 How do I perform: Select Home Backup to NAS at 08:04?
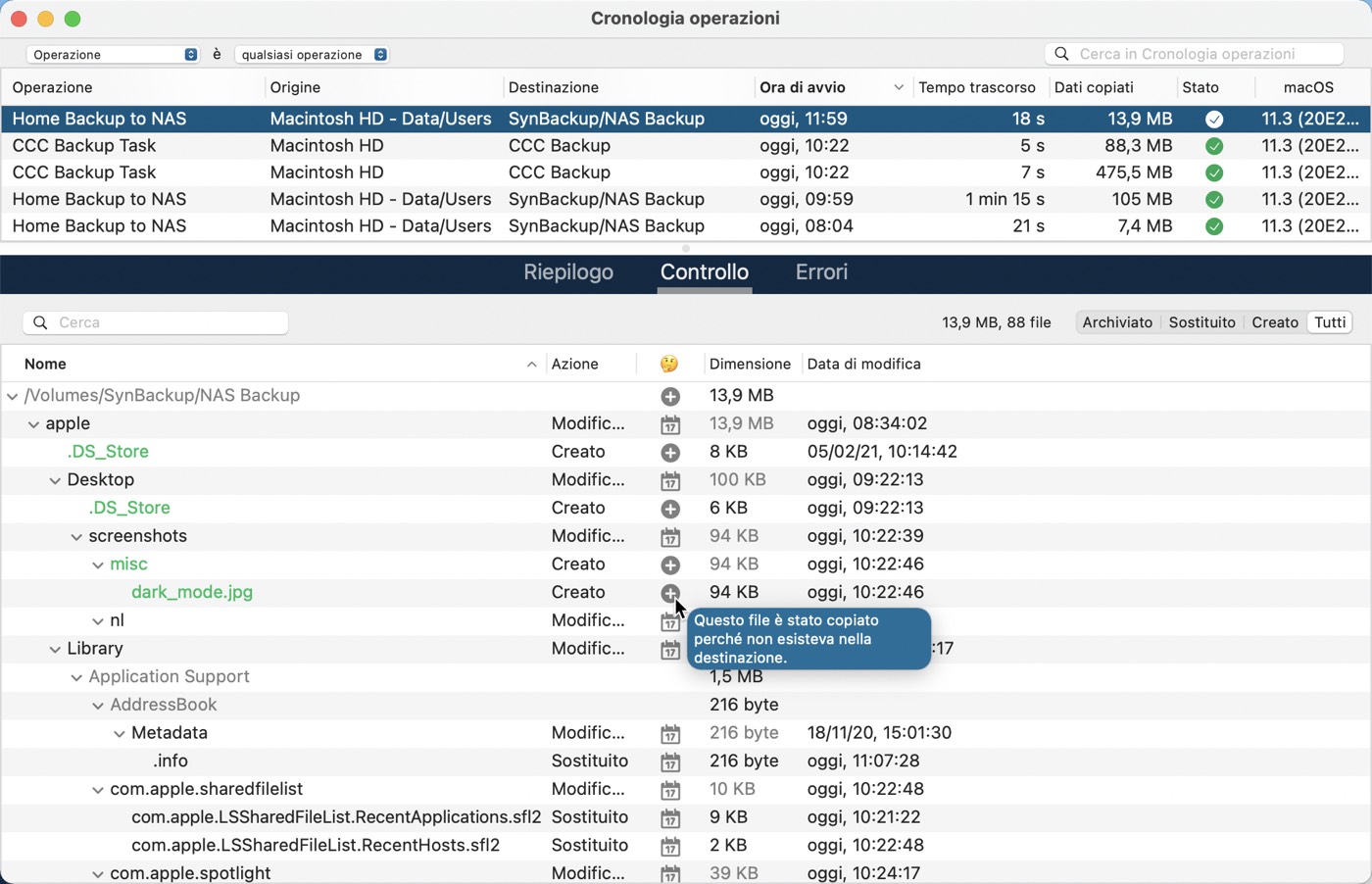(686, 226)
